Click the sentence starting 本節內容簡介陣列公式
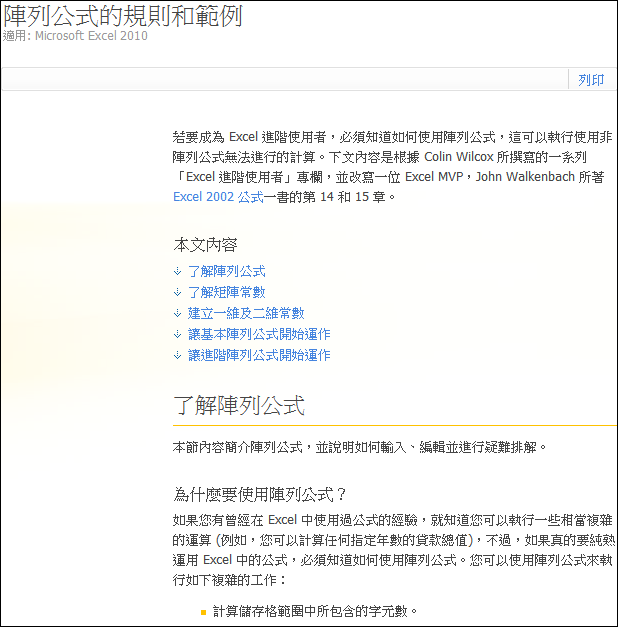This screenshot has width=618, height=627. 360,447
